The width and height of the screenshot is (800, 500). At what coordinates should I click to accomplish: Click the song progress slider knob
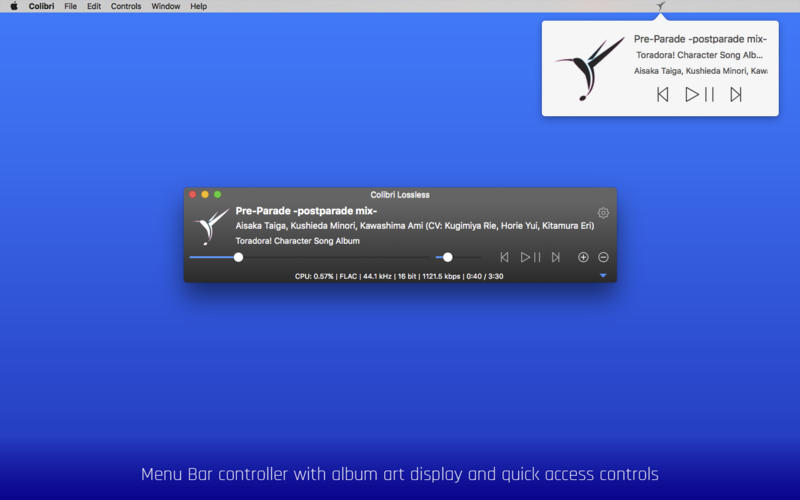(x=238, y=257)
